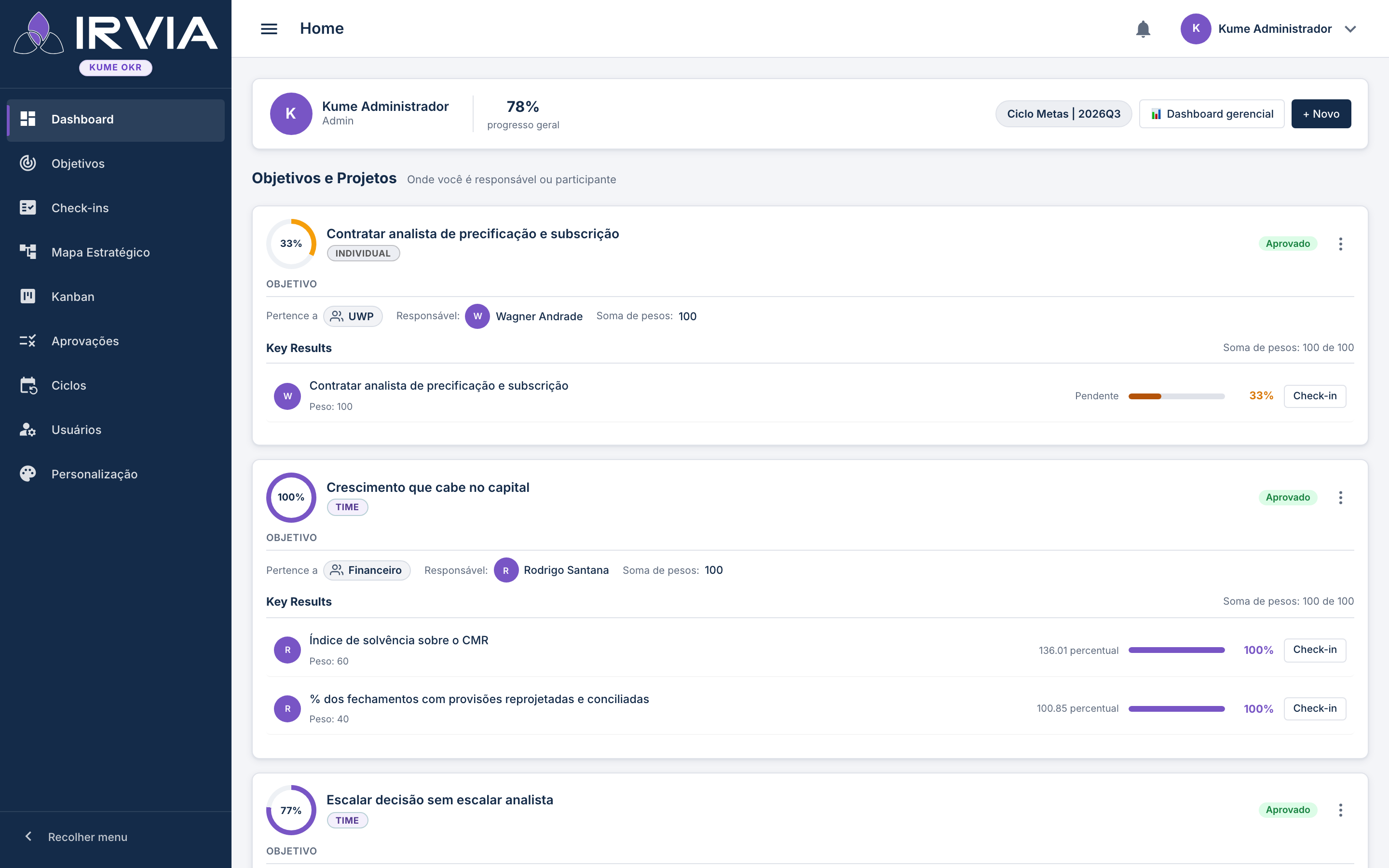The width and height of the screenshot is (1389, 868).
Task: Open Kanban from the sidebar
Action: click(115, 296)
